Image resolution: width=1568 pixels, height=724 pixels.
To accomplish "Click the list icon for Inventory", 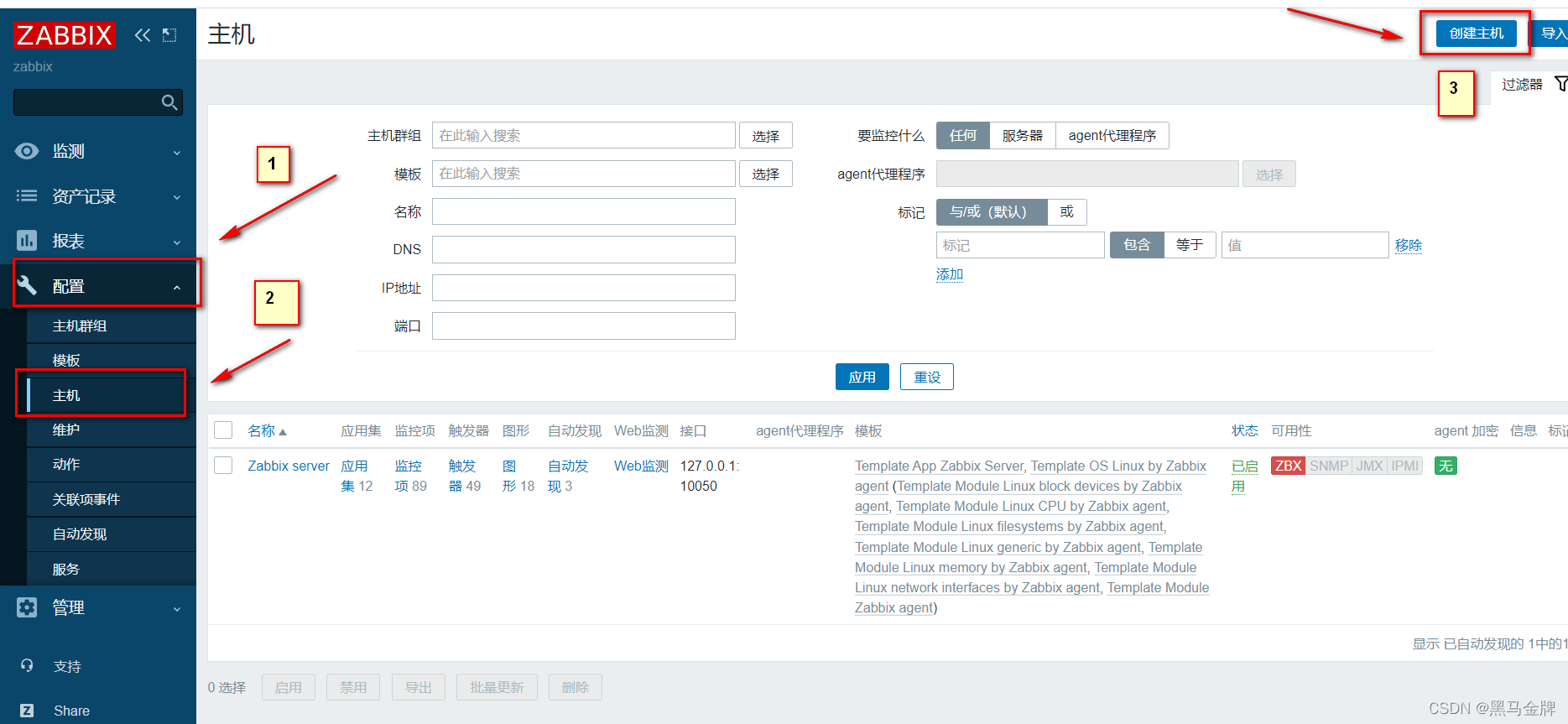I will point(27,196).
